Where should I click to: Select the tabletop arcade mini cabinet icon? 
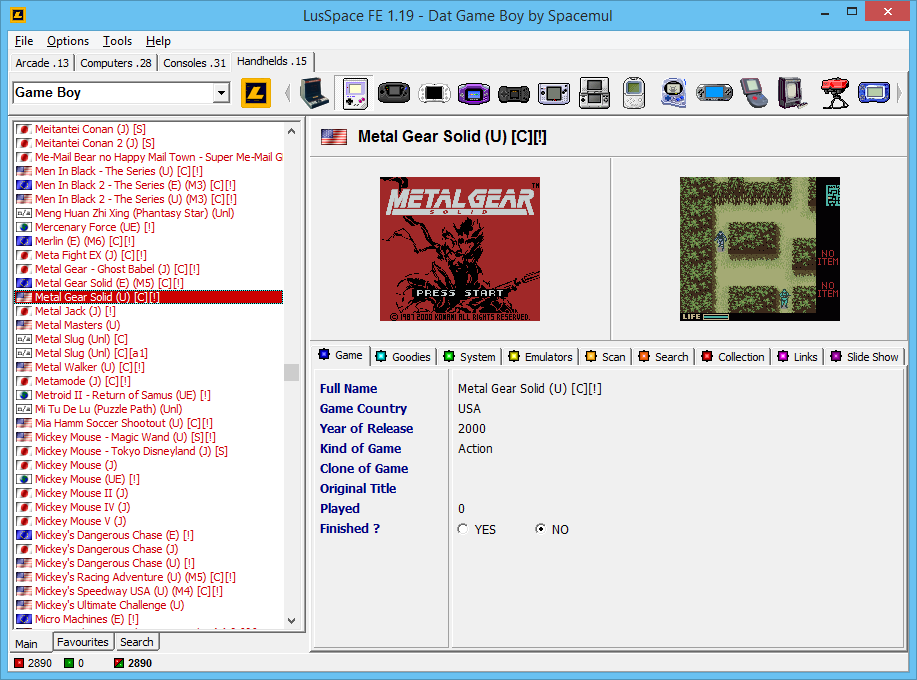[314, 93]
